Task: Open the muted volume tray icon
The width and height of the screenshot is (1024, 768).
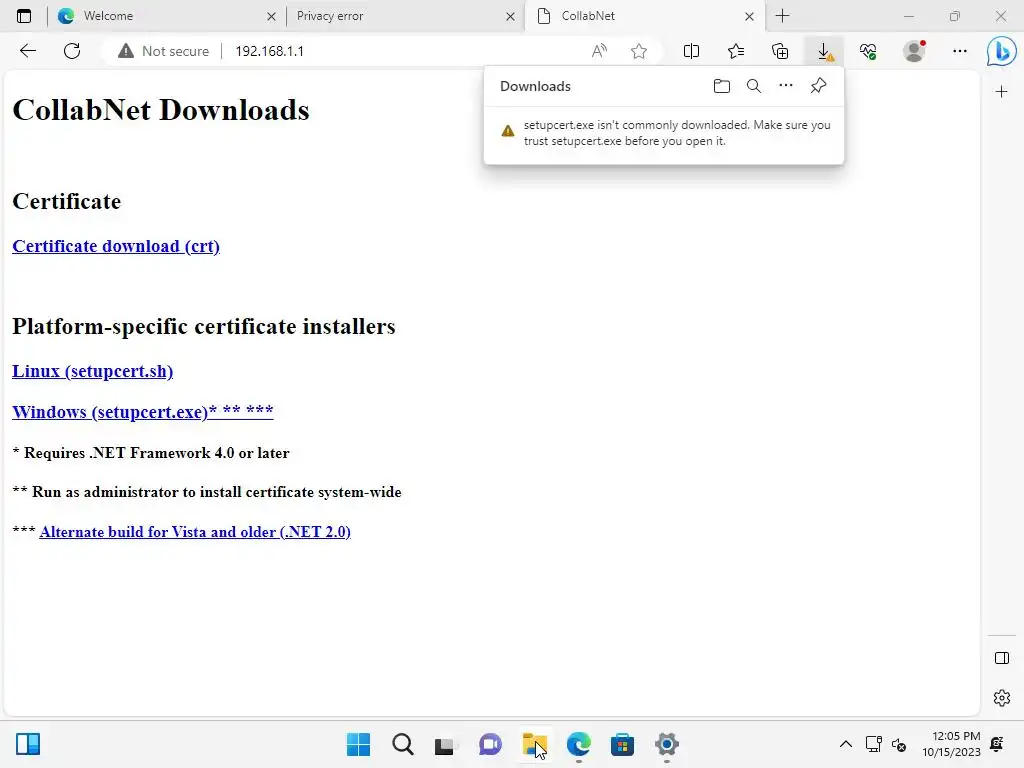Action: tap(899, 744)
